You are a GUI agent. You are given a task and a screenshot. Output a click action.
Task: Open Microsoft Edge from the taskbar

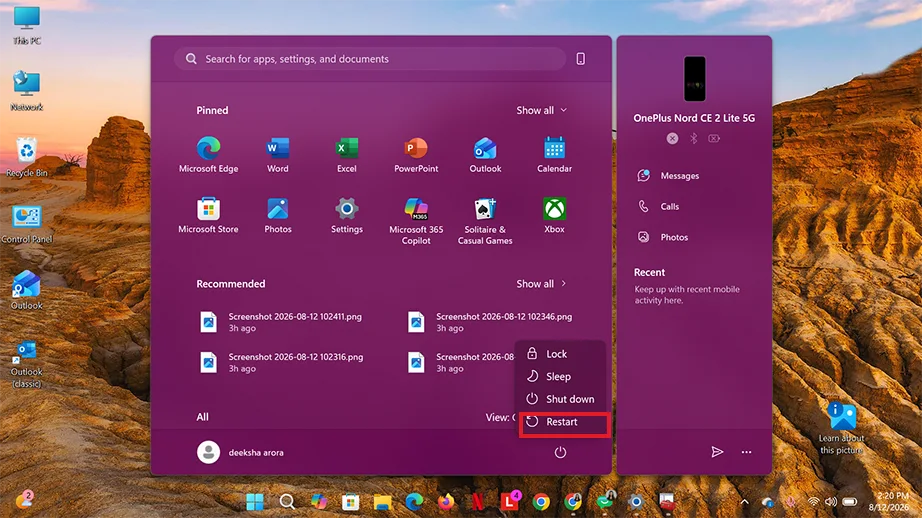click(414, 502)
